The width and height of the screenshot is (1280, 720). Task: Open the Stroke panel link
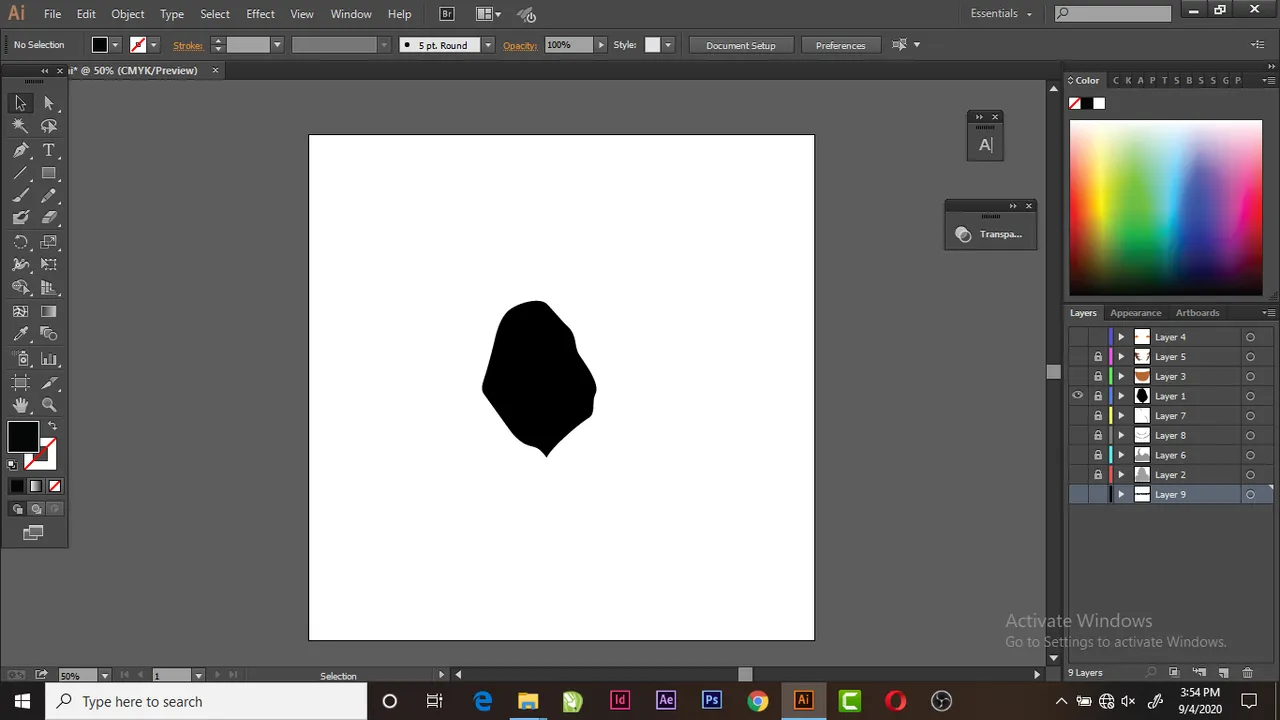tap(187, 45)
